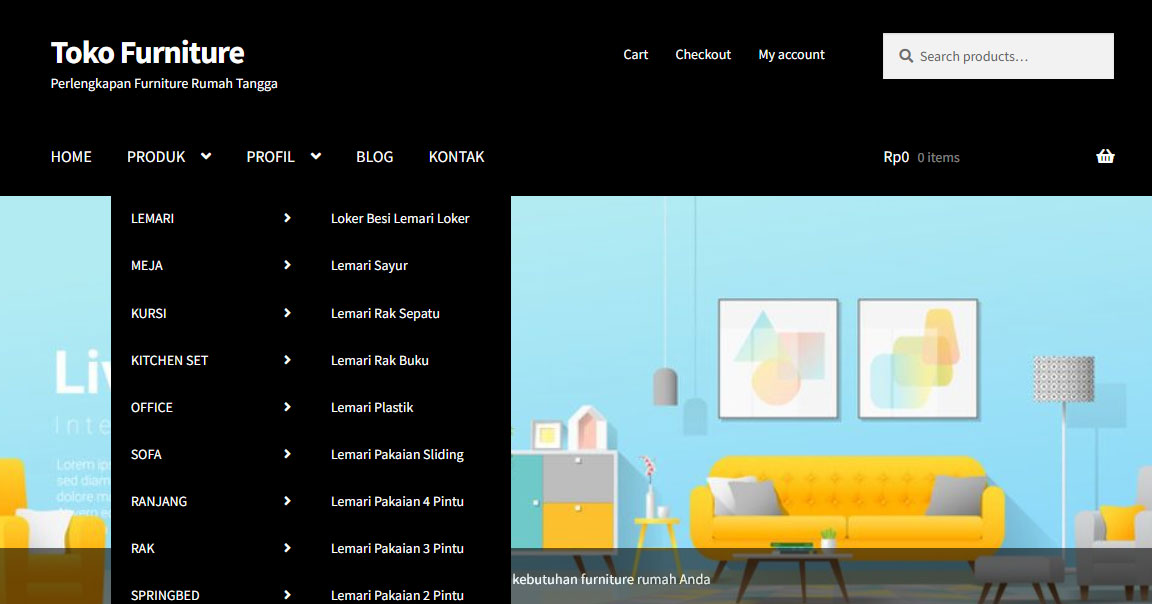Image resolution: width=1152 pixels, height=604 pixels.
Task: Open the Checkout link
Action: (703, 54)
